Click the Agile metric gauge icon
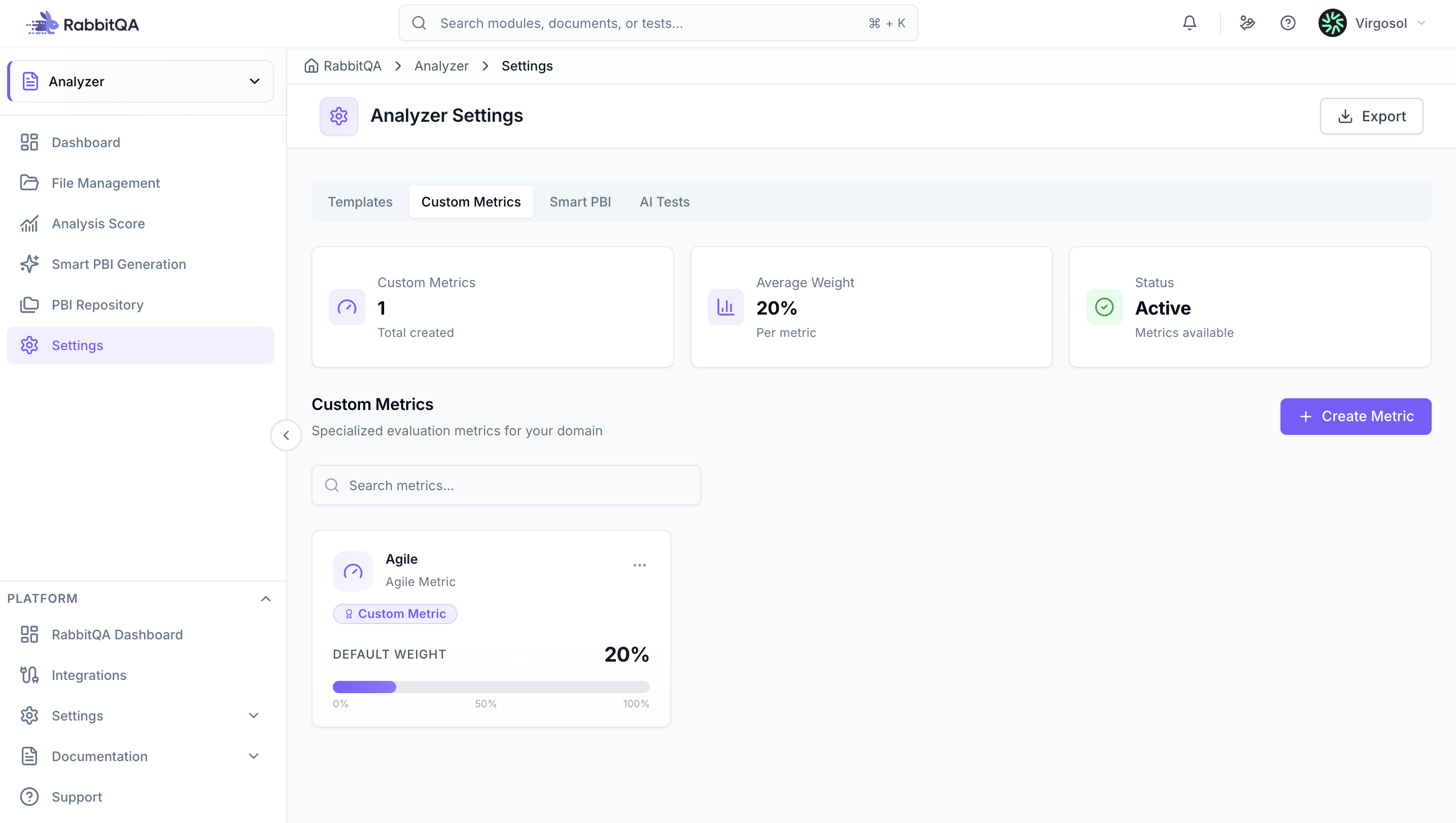Image resolution: width=1456 pixels, height=823 pixels. [353, 571]
